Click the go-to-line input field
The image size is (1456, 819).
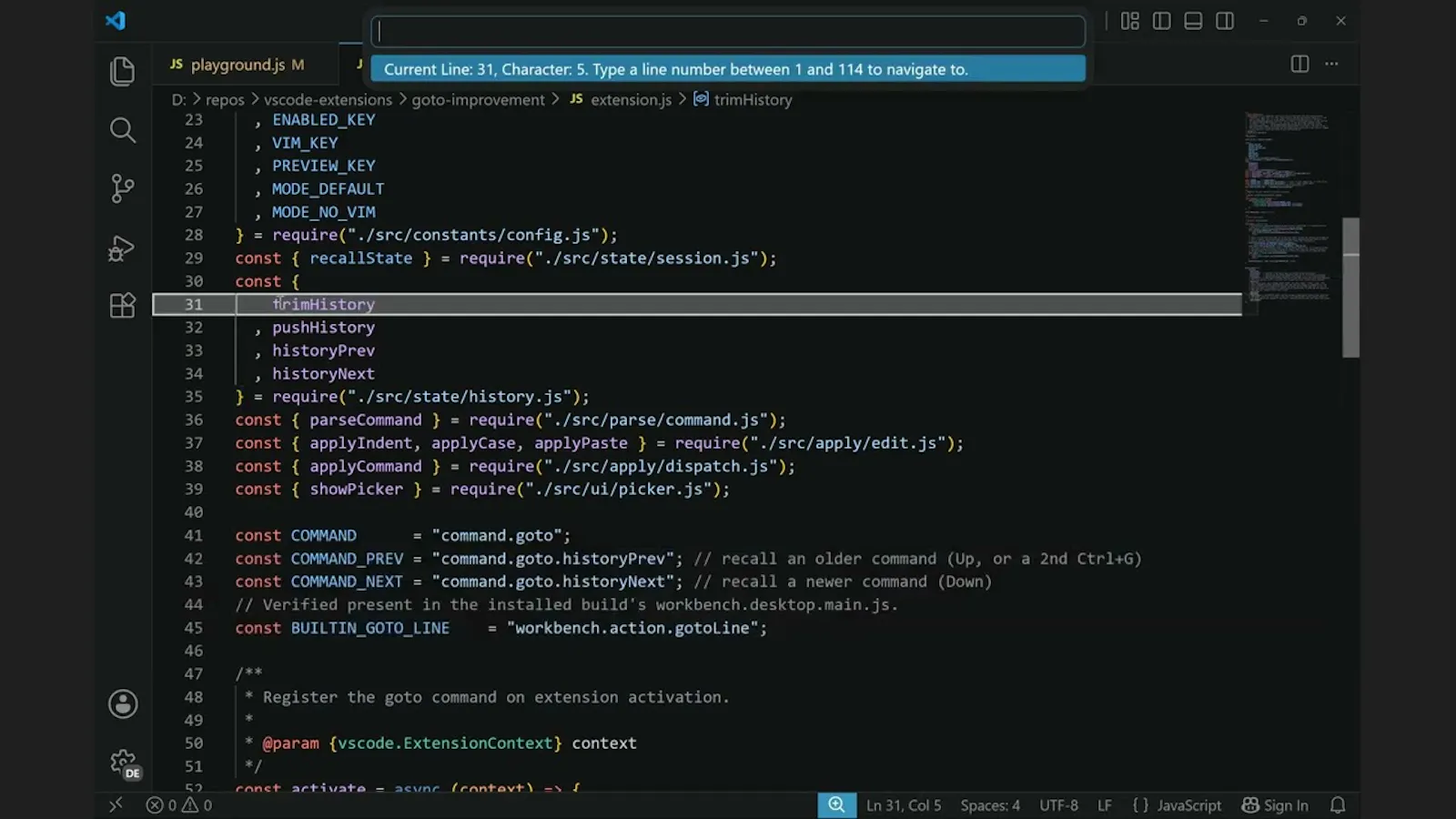728,32
